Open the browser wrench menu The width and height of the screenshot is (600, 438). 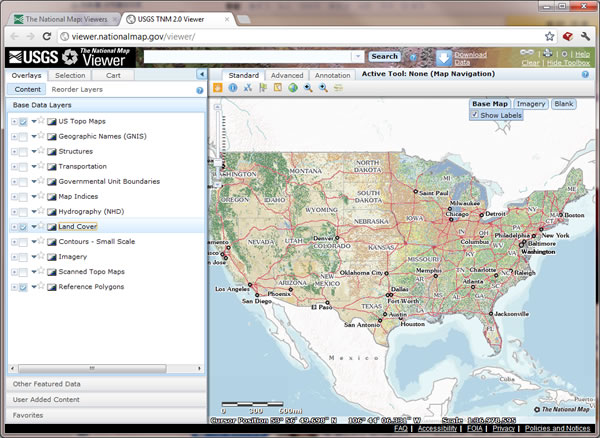pos(585,36)
